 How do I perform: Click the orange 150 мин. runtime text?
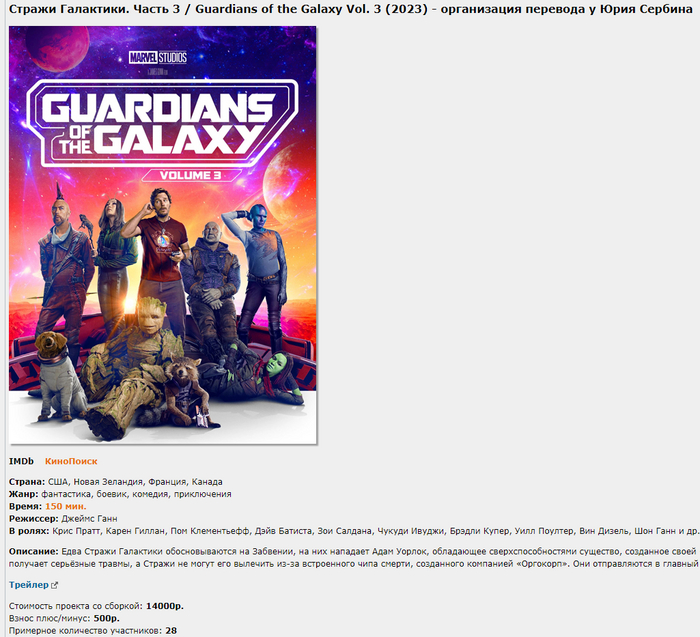tap(66, 506)
